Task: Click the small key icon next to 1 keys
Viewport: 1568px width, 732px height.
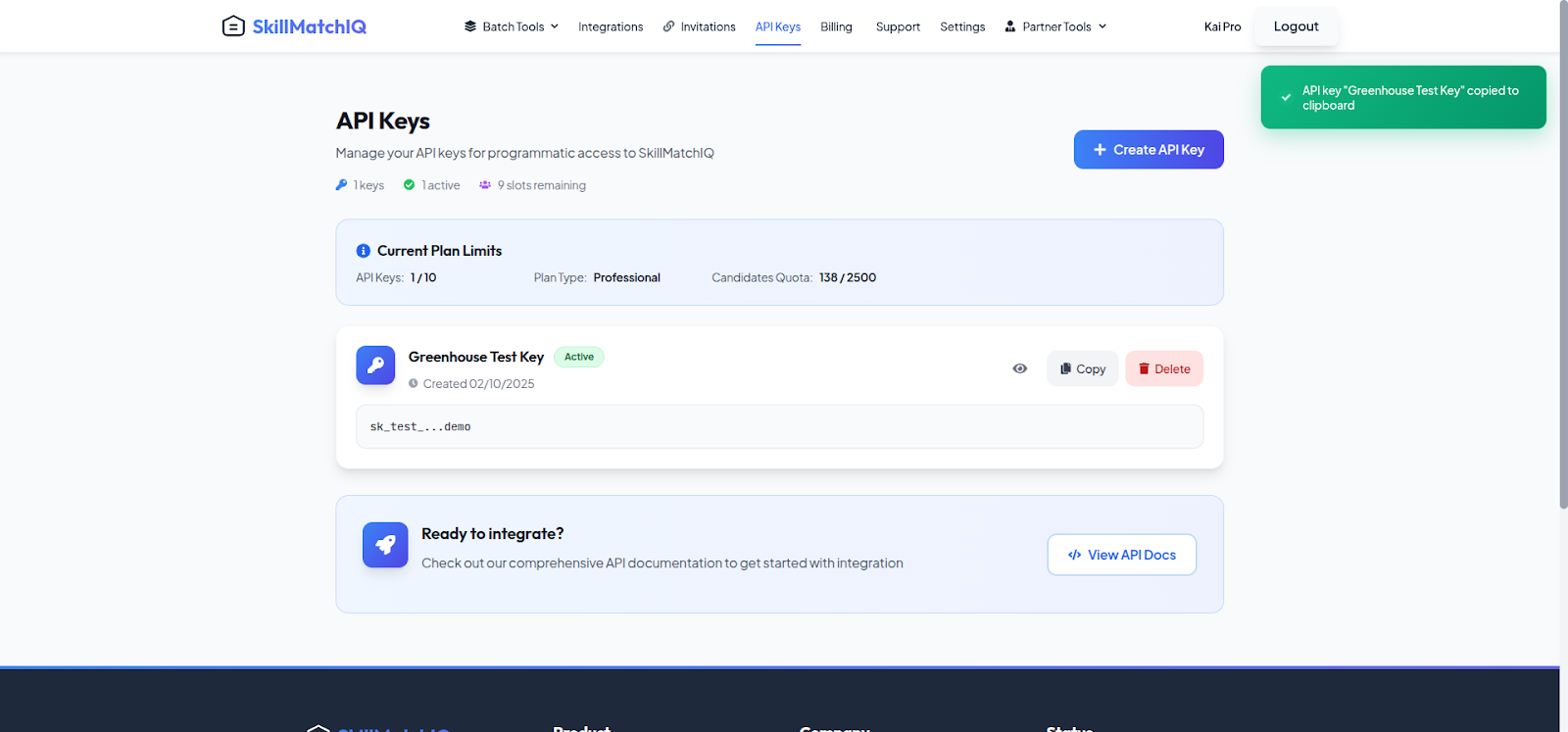Action: pos(341,185)
